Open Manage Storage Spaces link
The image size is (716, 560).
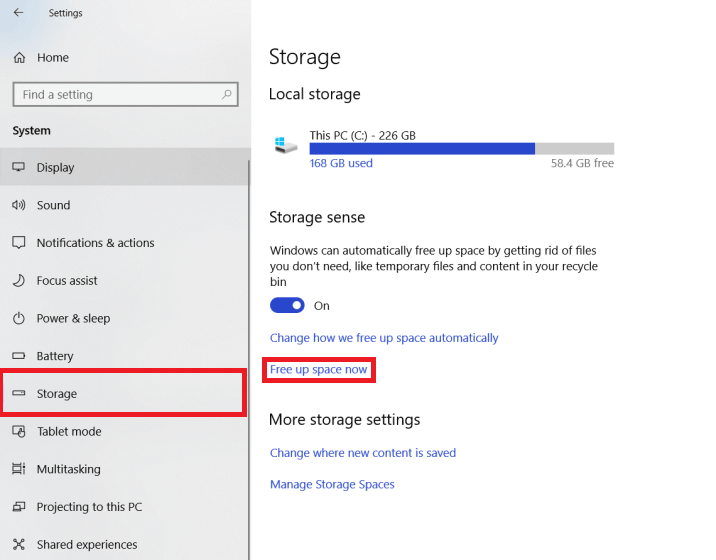332,484
